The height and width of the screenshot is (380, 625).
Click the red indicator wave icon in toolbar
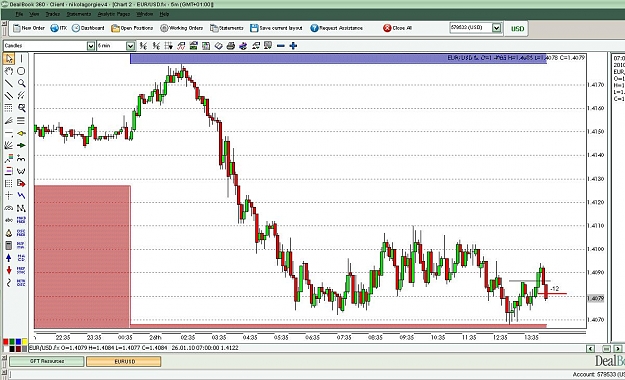tap(181, 46)
